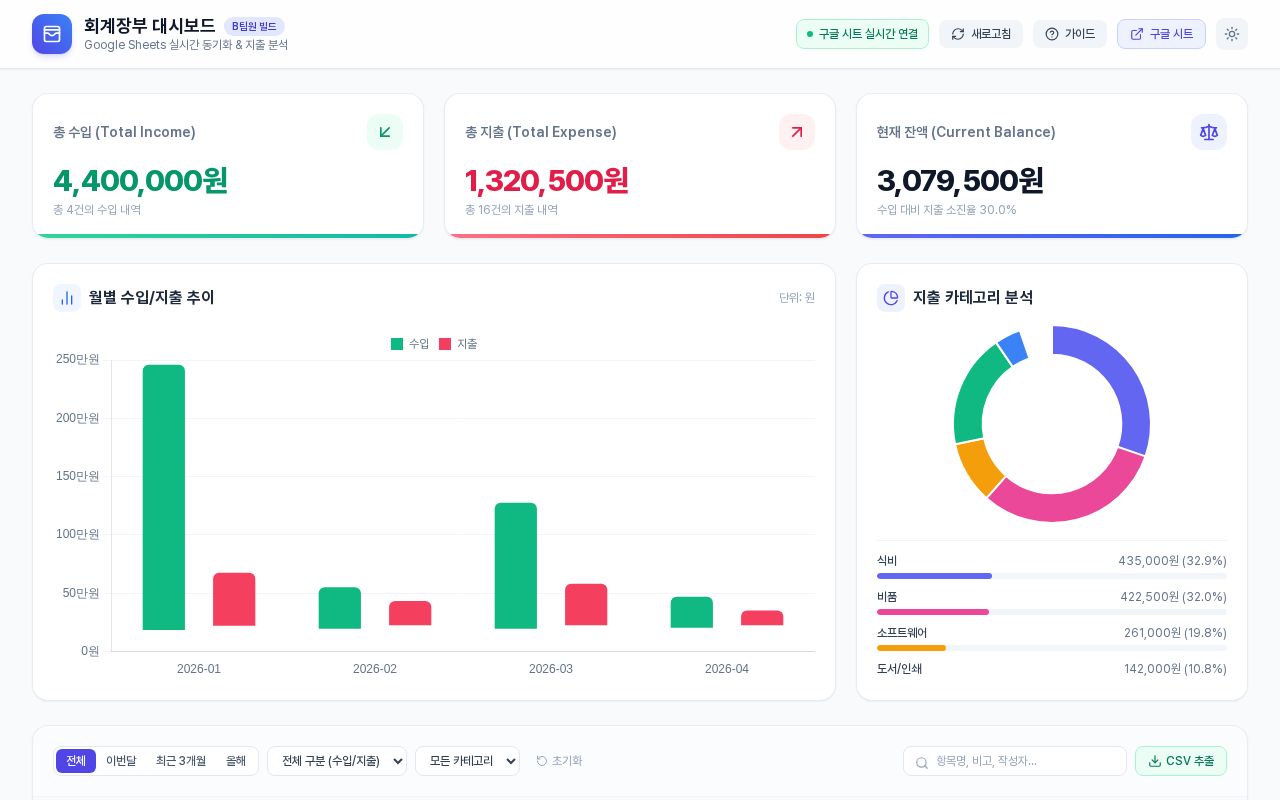
Task: Select the 전체 period tab
Action: coord(76,761)
